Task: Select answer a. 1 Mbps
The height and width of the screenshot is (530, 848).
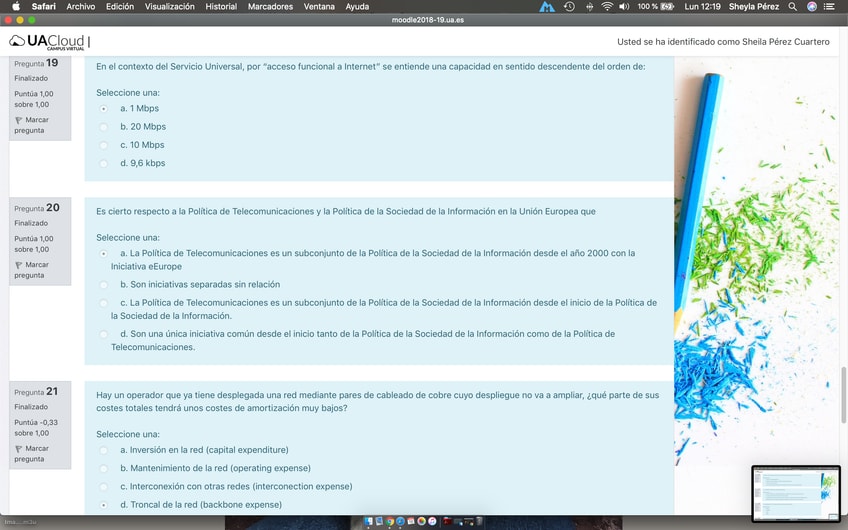Action: (x=103, y=109)
